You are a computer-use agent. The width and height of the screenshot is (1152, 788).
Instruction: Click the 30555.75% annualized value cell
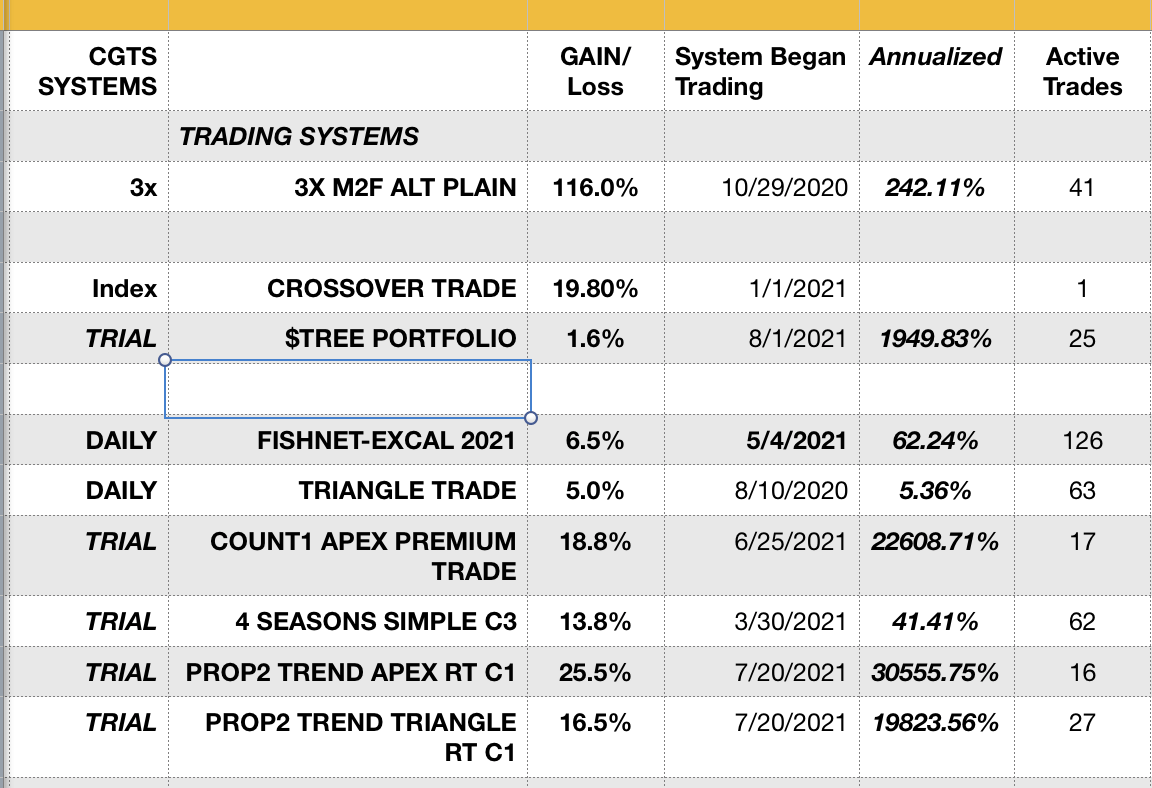935,673
